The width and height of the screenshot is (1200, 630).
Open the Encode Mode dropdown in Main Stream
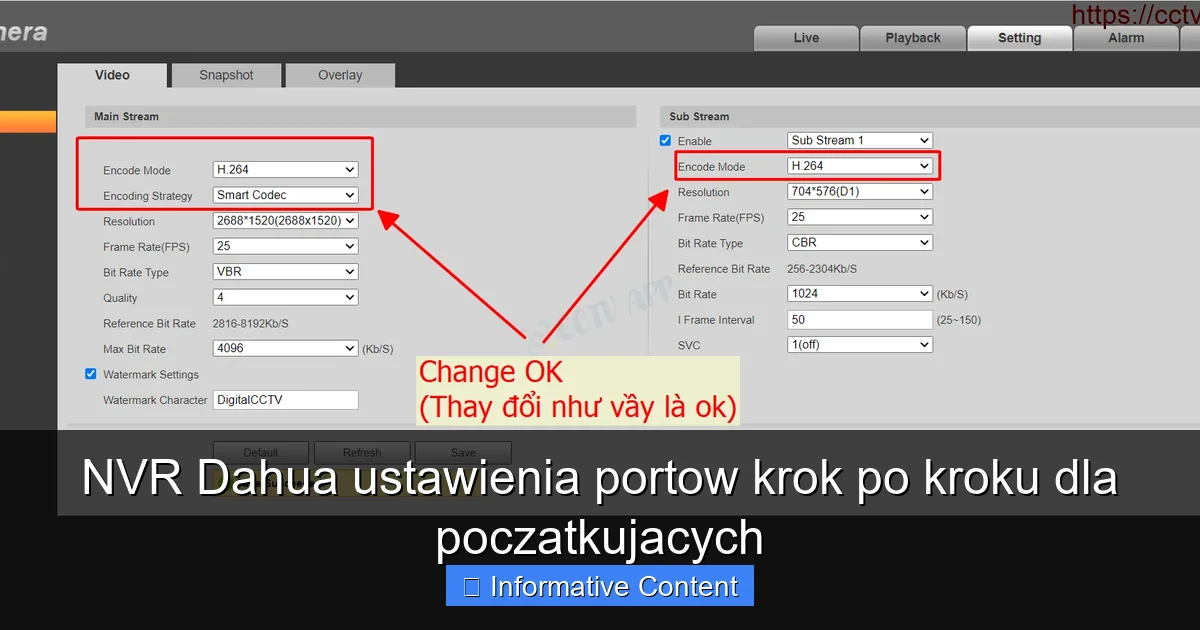click(x=285, y=170)
